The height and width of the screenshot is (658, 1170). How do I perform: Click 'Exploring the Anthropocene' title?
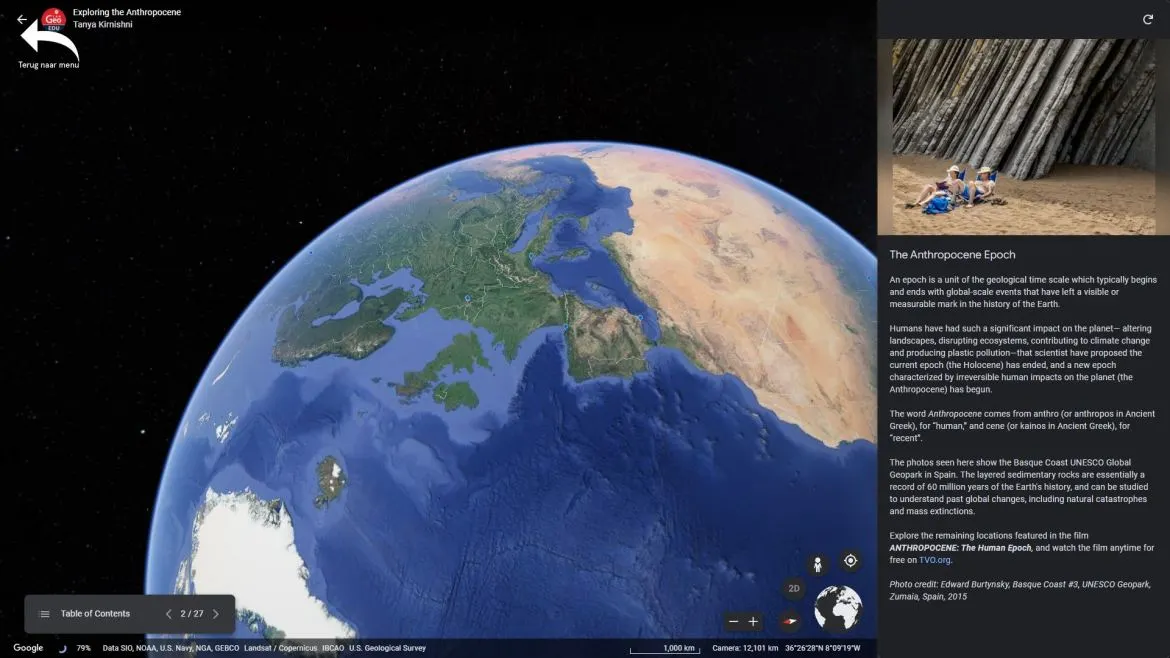[127, 12]
